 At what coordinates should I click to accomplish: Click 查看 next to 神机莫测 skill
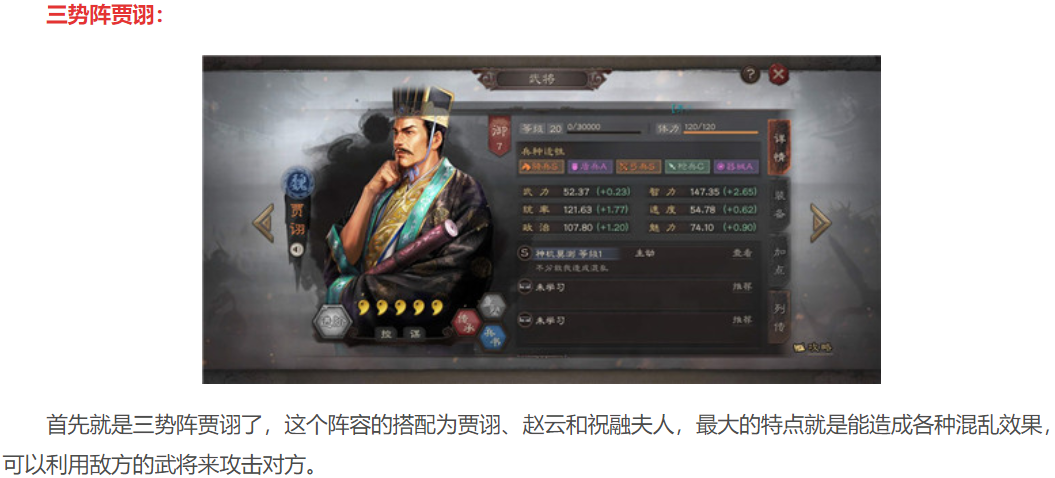[x=742, y=254]
